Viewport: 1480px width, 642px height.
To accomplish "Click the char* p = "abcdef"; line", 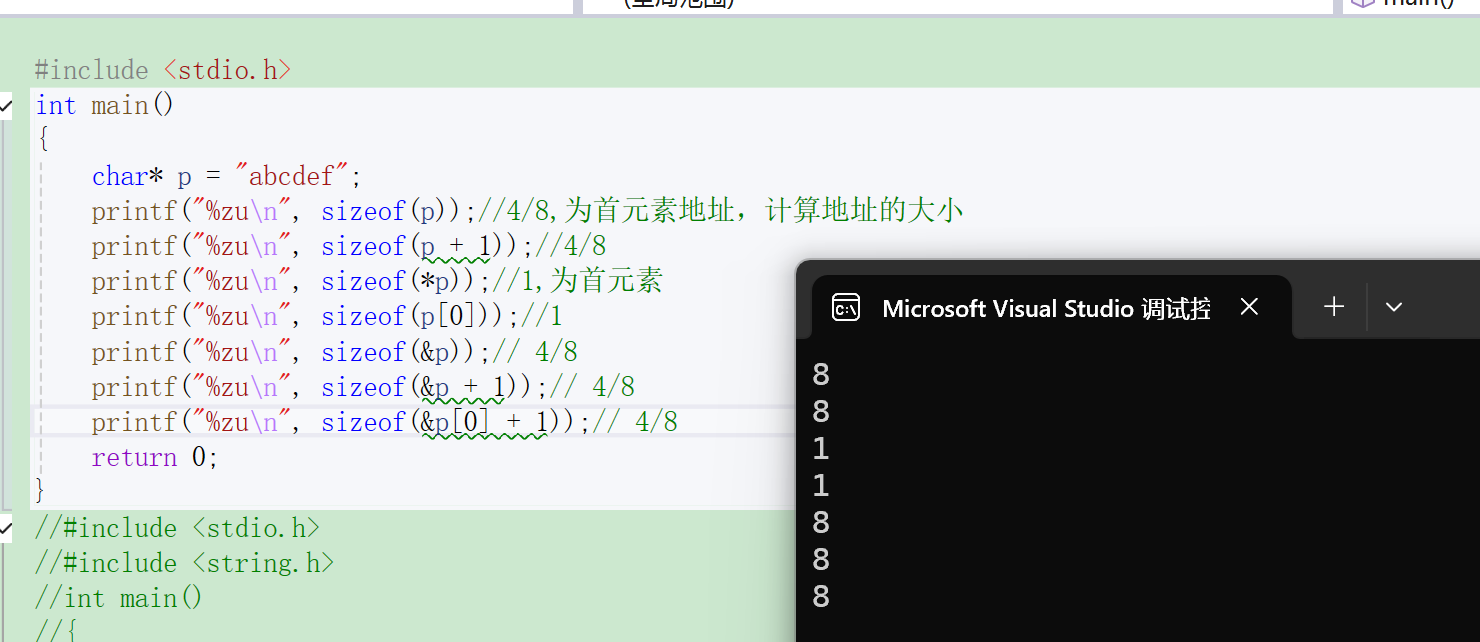I will click(x=226, y=176).
